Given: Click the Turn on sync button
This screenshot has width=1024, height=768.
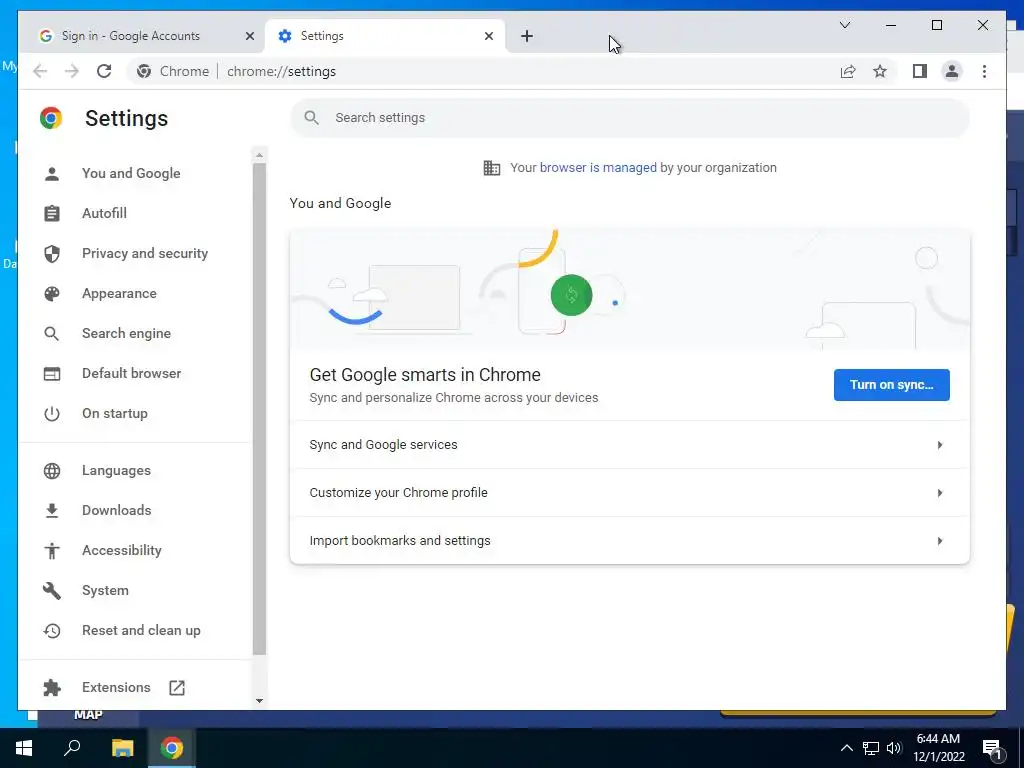Looking at the screenshot, I should pyautogui.click(x=891, y=385).
